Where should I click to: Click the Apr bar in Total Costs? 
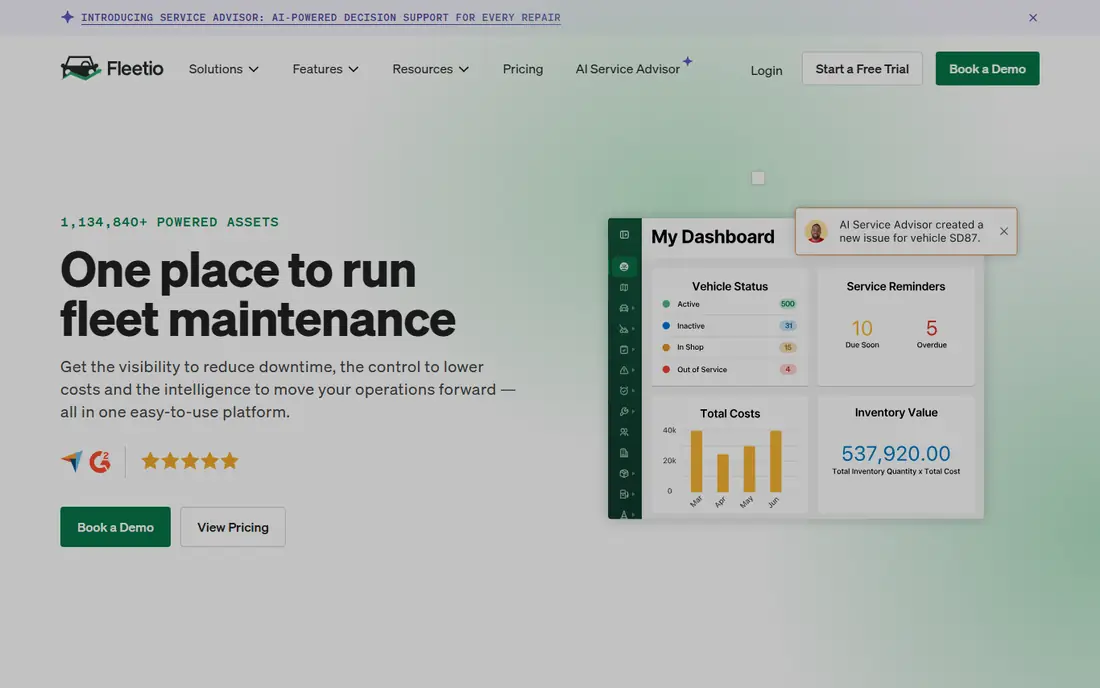pyautogui.click(x=723, y=473)
